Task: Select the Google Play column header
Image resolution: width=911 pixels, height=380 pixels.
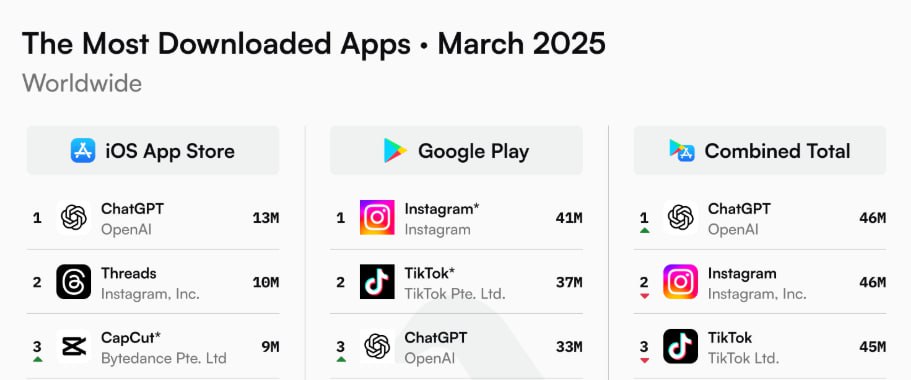Action: click(x=456, y=150)
